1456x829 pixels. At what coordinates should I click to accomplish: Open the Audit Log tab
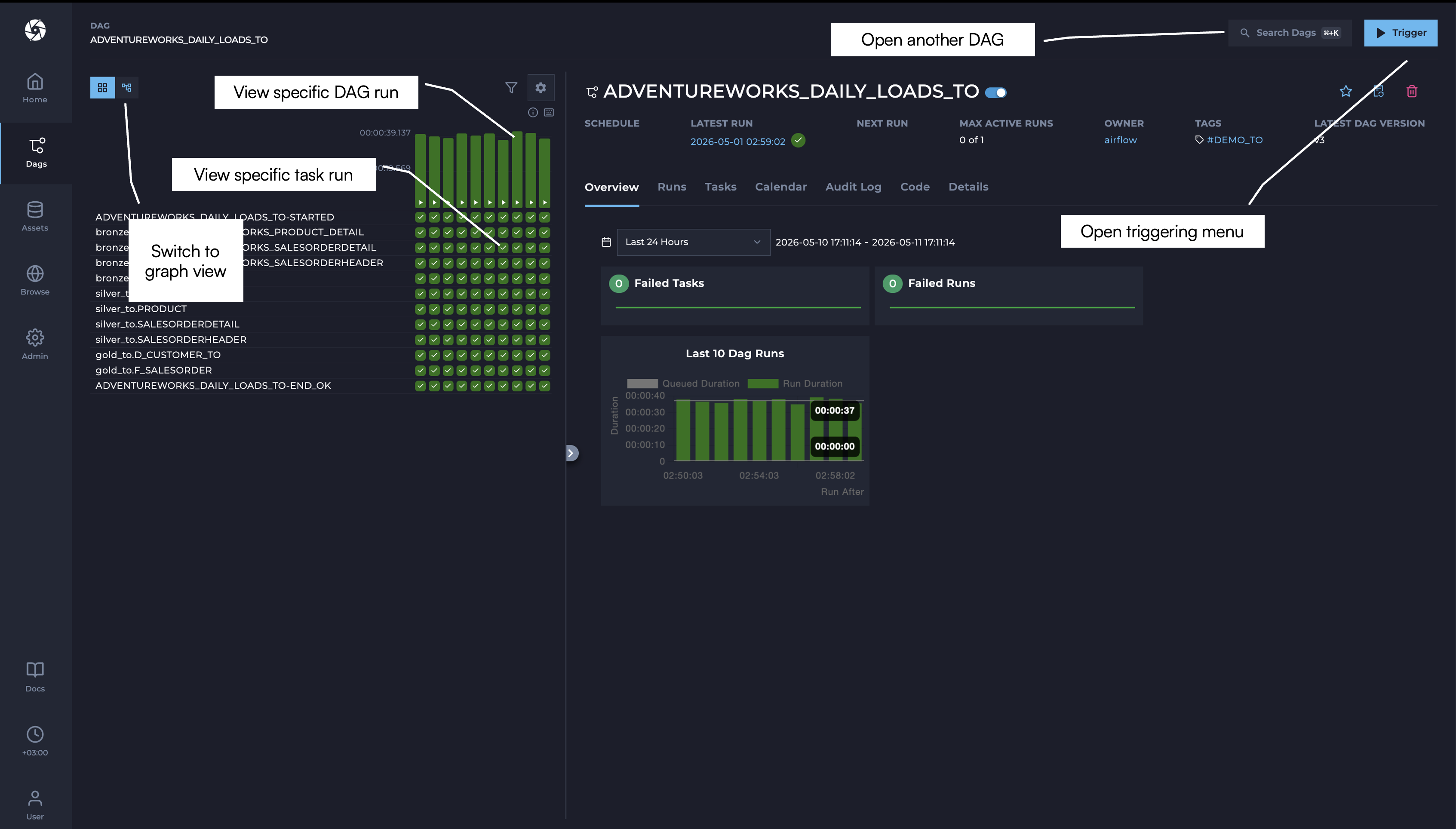pos(853,187)
